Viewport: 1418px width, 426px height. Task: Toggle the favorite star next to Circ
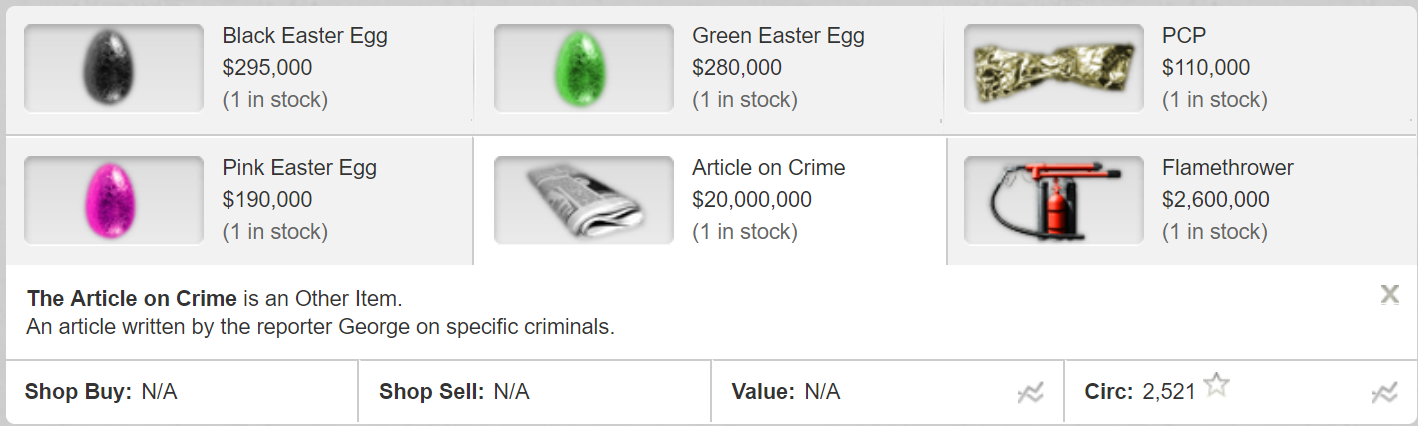pyautogui.click(x=1216, y=385)
